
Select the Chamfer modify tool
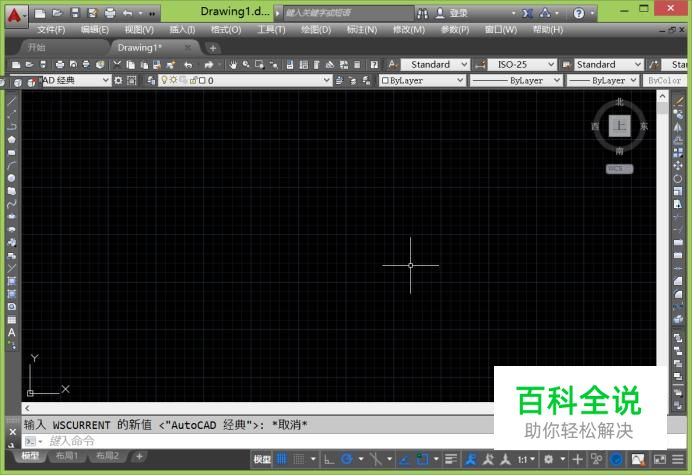[678, 281]
